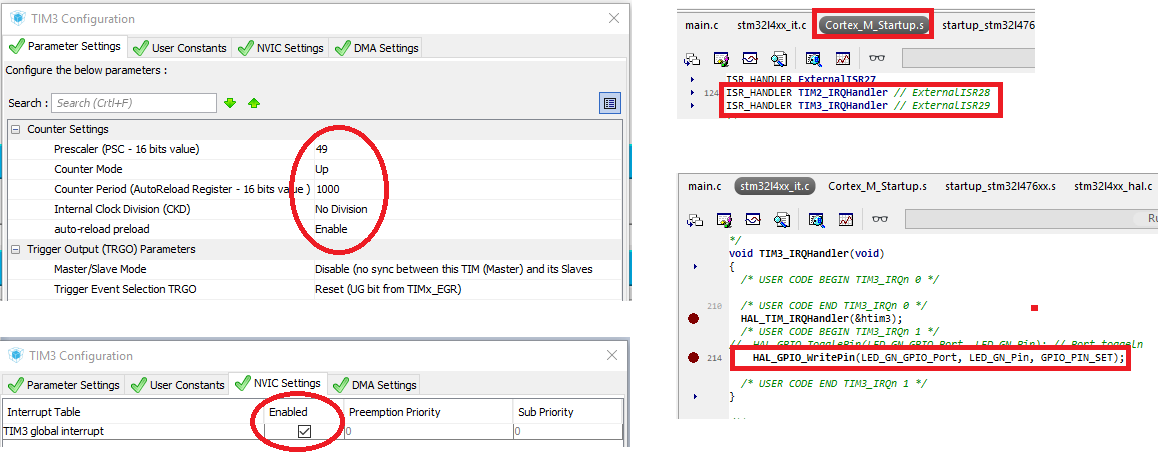1164x459 pixels.
Task: Click the magnifier document icon in lower editor toolbar
Action: point(815,219)
